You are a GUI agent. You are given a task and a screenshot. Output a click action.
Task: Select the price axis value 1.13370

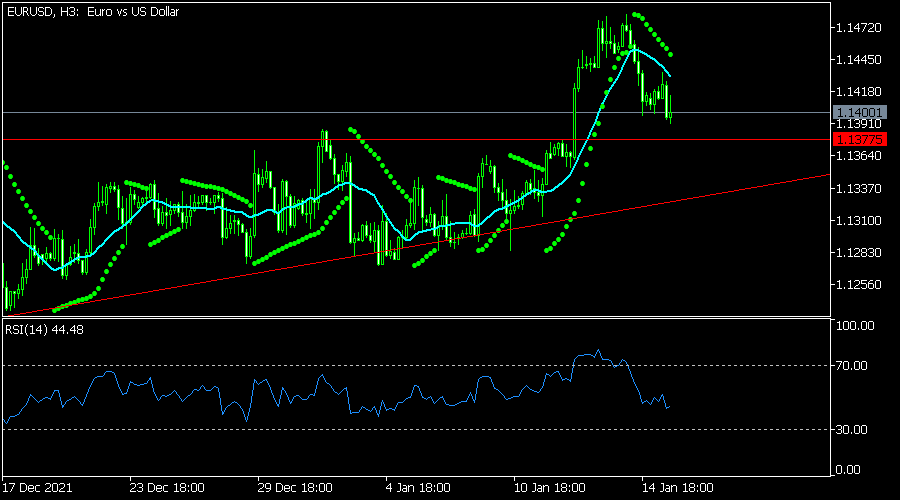point(859,188)
